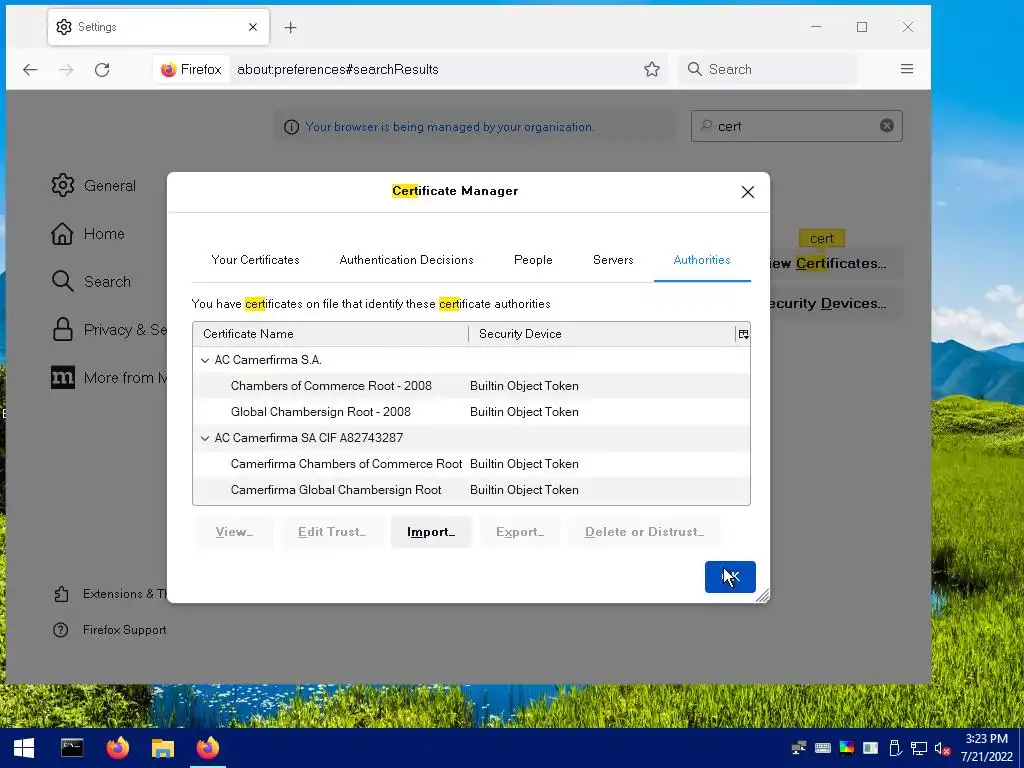Select Global Chambersign Root - 2008
Viewport: 1024px width, 768px height.
pyautogui.click(x=471, y=412)
